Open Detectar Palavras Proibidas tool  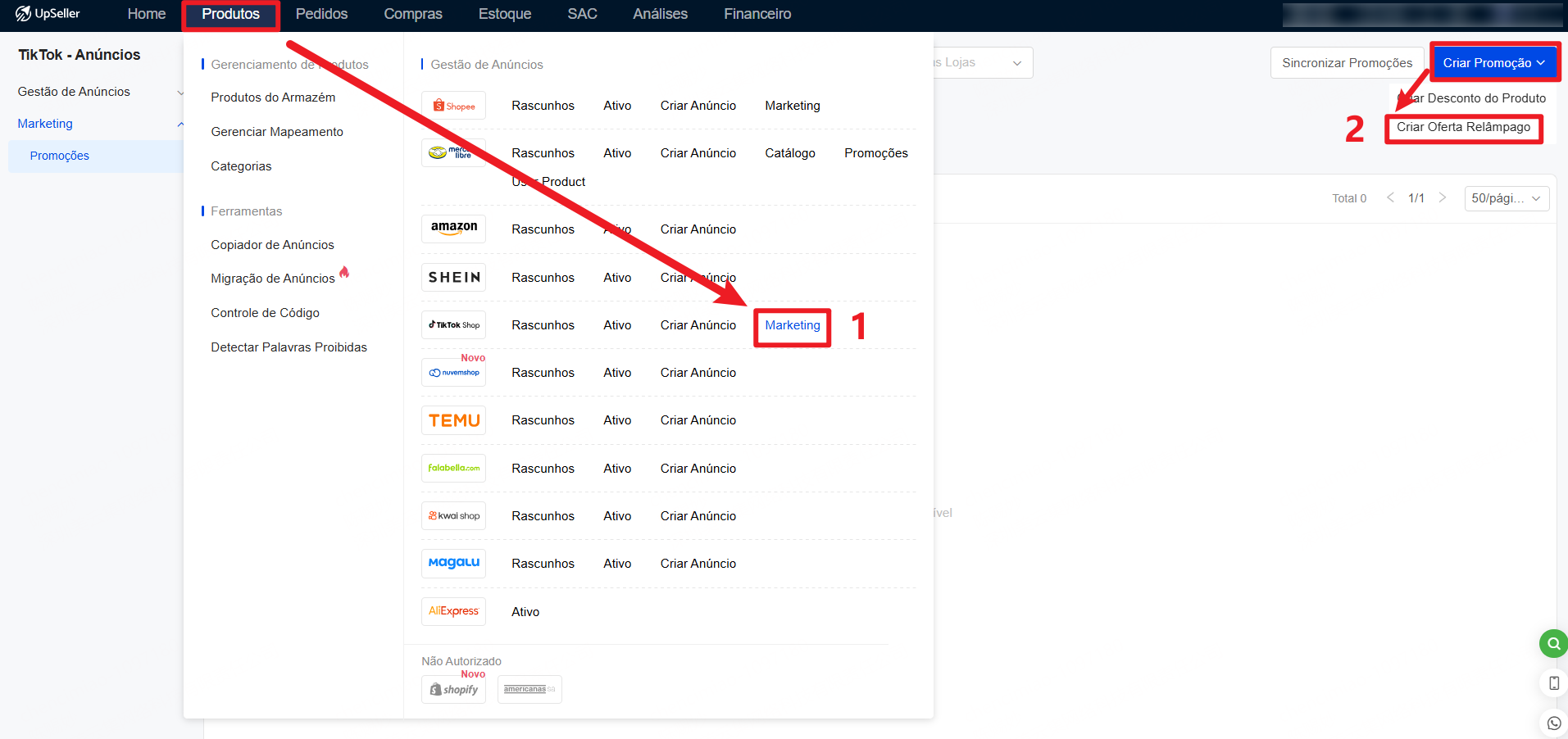click(289, 347)
